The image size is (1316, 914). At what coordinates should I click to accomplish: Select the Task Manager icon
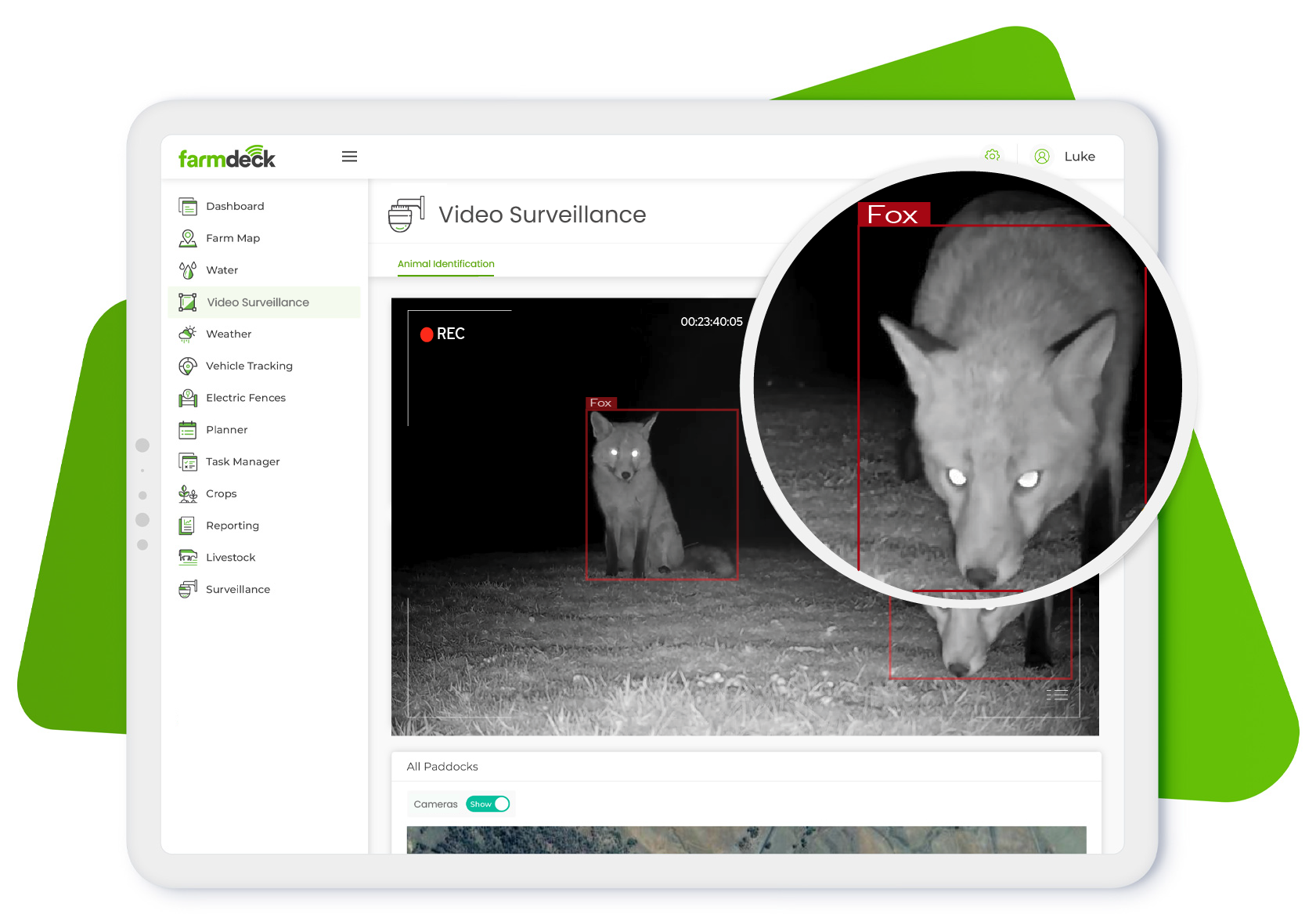click(x=188, y=461)
